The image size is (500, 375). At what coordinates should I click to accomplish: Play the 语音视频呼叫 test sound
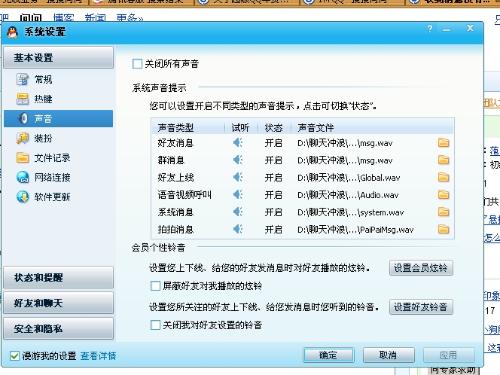click(237, 195)
